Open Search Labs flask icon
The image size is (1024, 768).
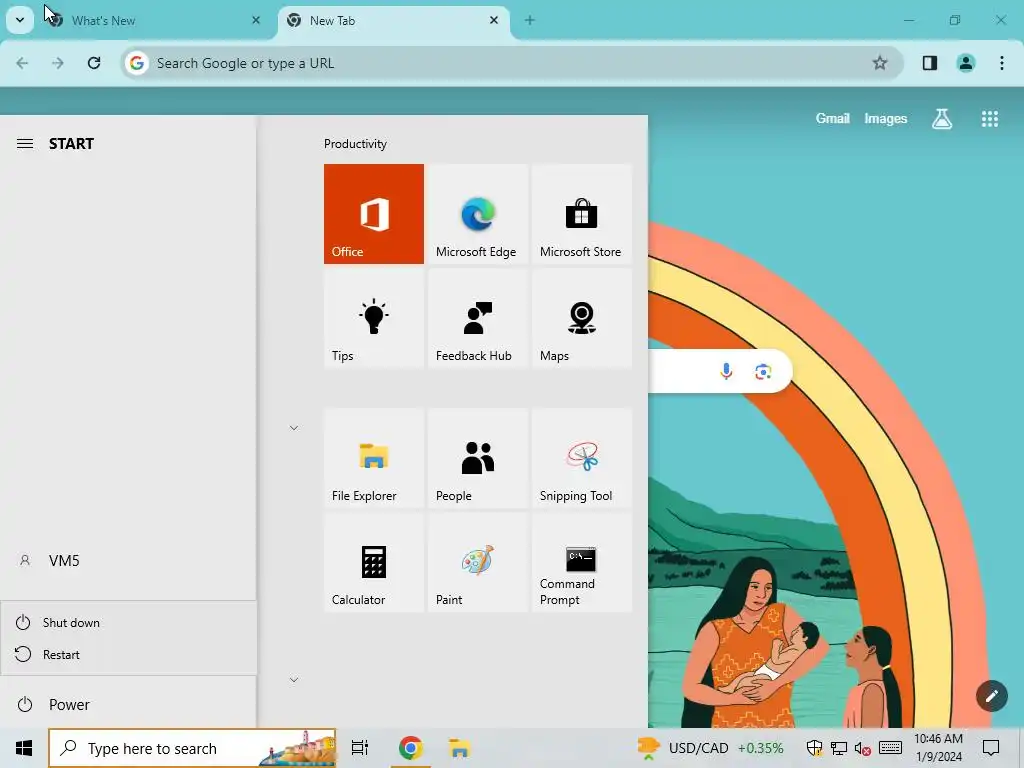pyautogui.click(x=942, y=118)
